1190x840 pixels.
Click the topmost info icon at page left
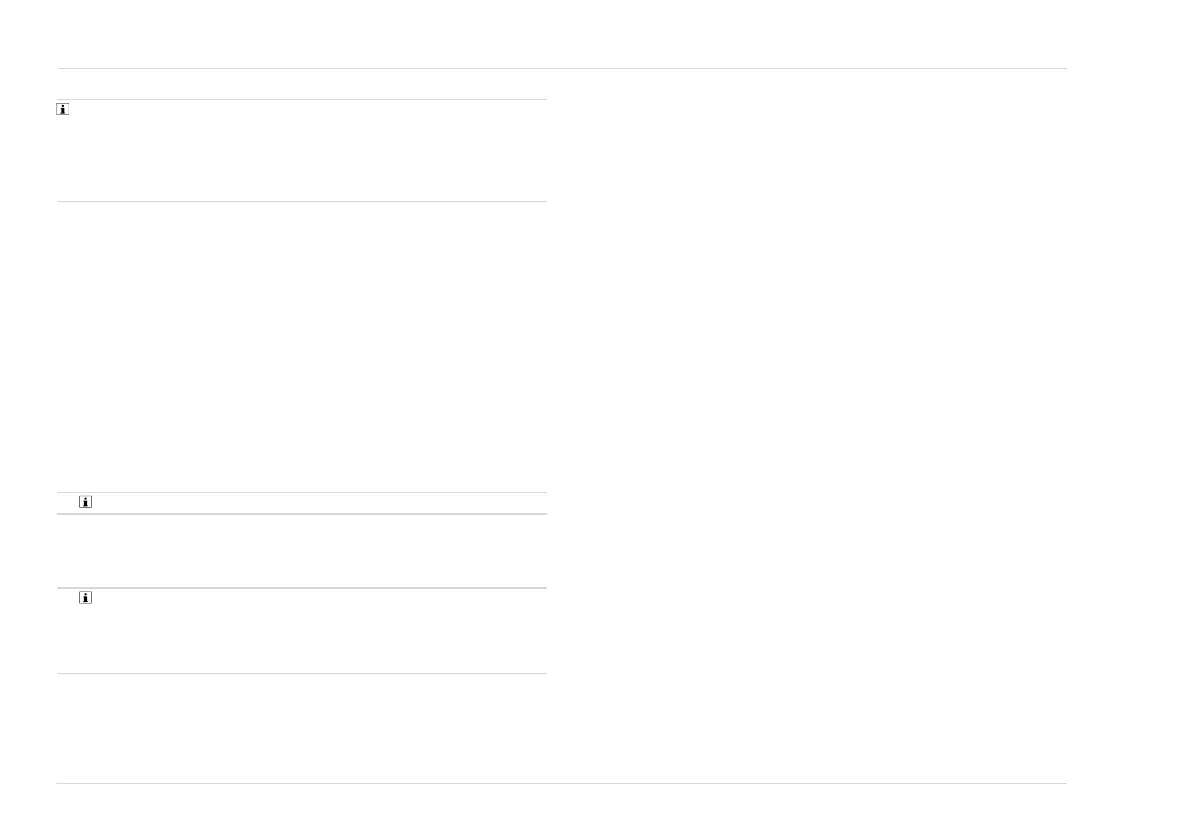(x=62, y=109)
